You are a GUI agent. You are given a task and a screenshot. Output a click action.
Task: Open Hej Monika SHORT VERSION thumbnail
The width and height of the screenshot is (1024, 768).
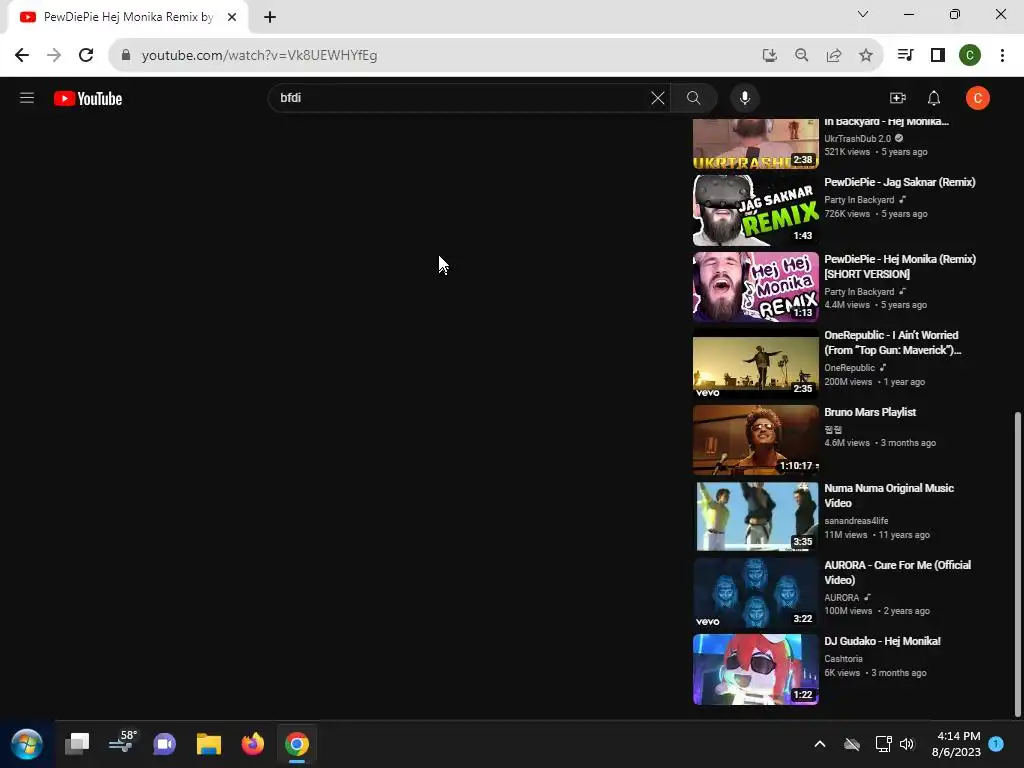pos(756,287)
